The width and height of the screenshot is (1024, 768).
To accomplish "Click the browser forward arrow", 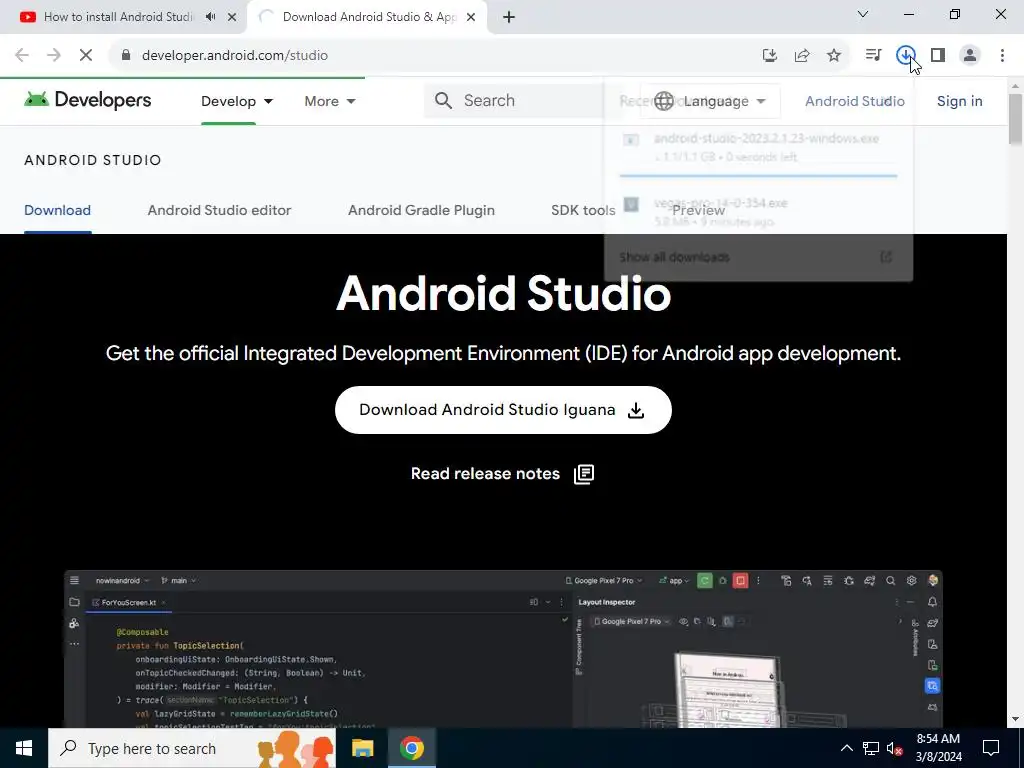I will [54, 56].
